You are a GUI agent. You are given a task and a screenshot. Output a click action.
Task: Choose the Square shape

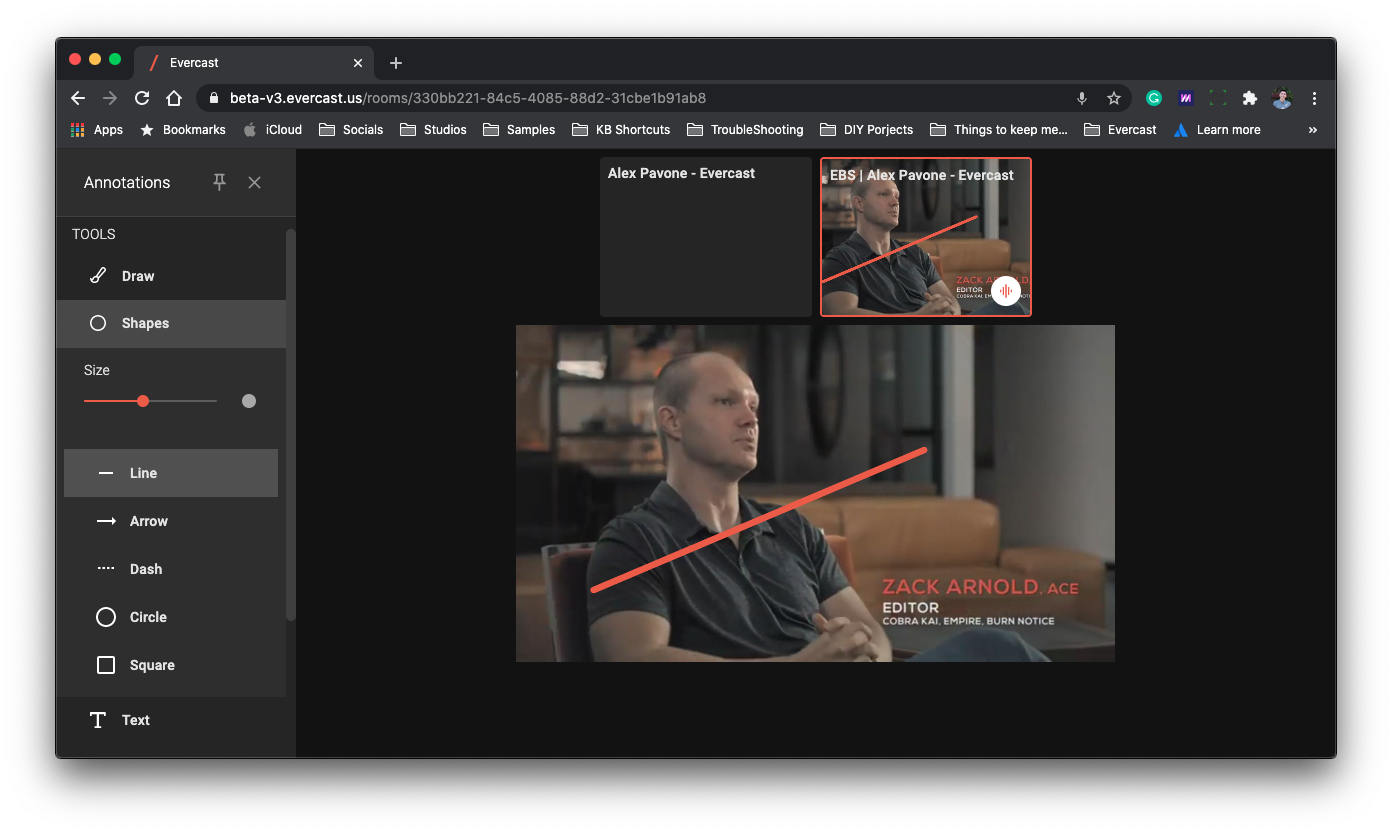click(x=171, y=665)
